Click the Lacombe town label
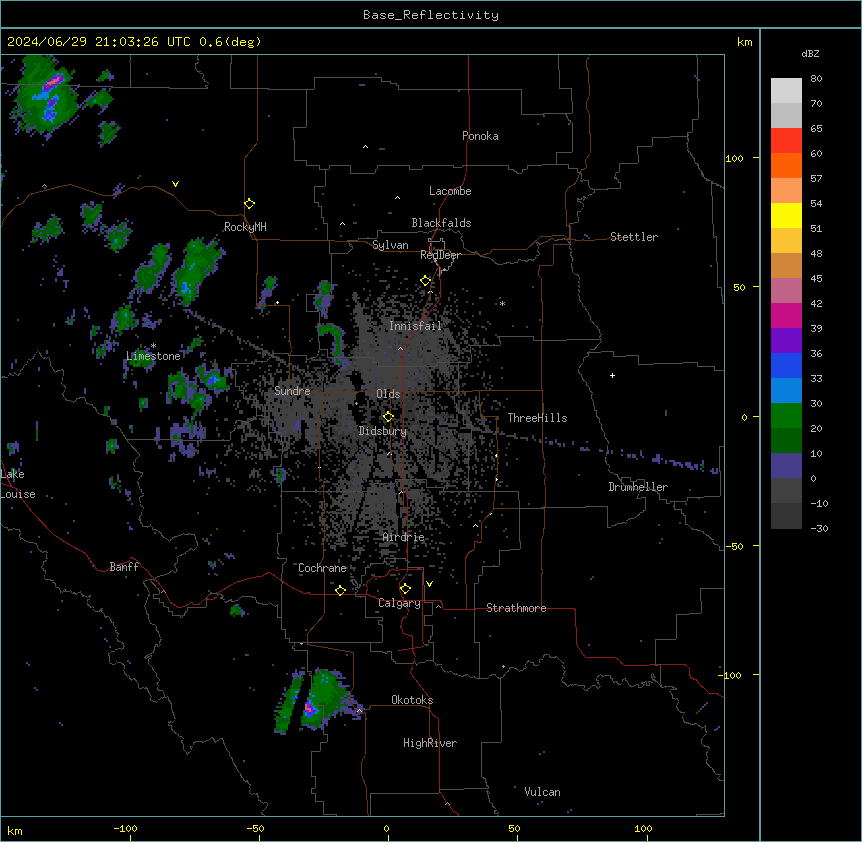Image resolution: width=862 pixels, height=842 pixels. pos(450,191)
